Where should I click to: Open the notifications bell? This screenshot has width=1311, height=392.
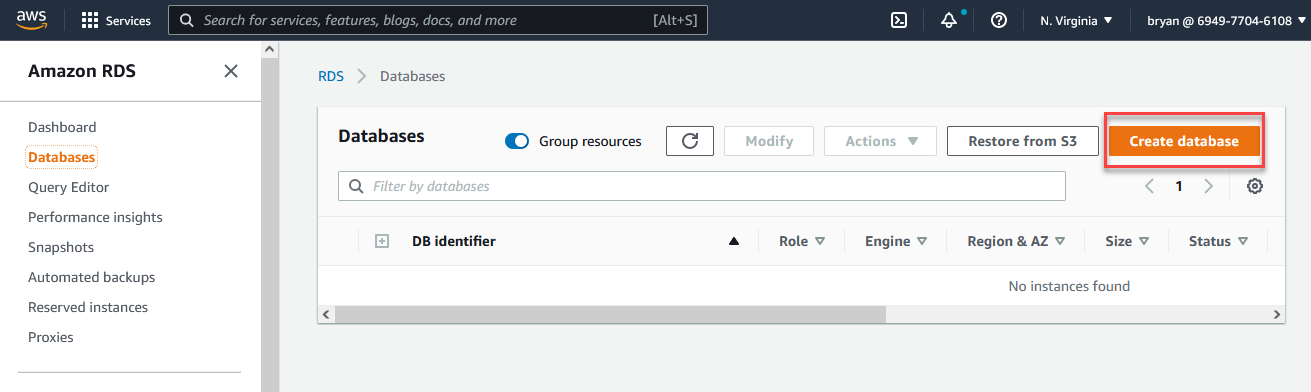[x=949, y=20]
